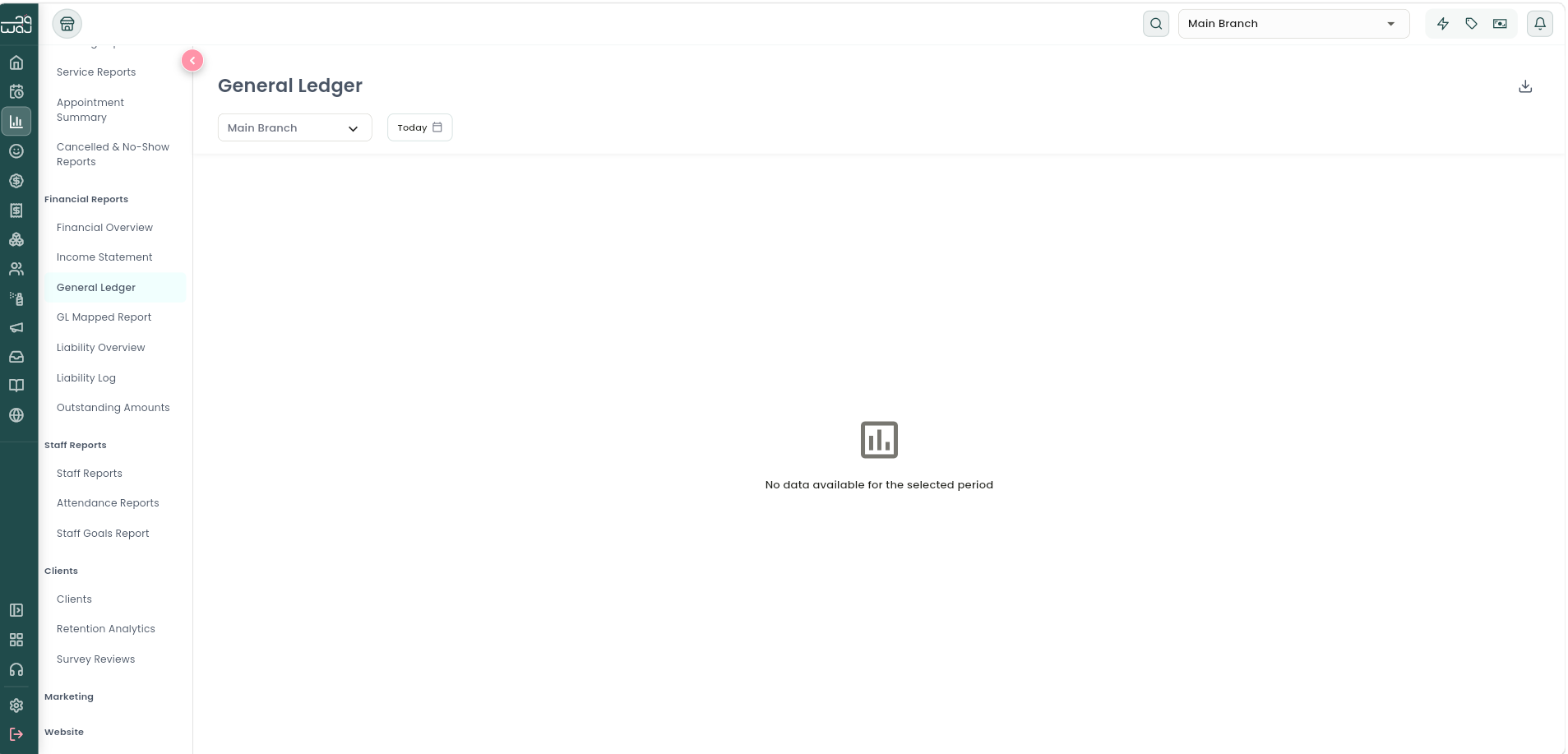1568x754 pixels.
Task: Open the Main Branch filter dropdown
Action: pyautogui.click(x=294, y=127)
